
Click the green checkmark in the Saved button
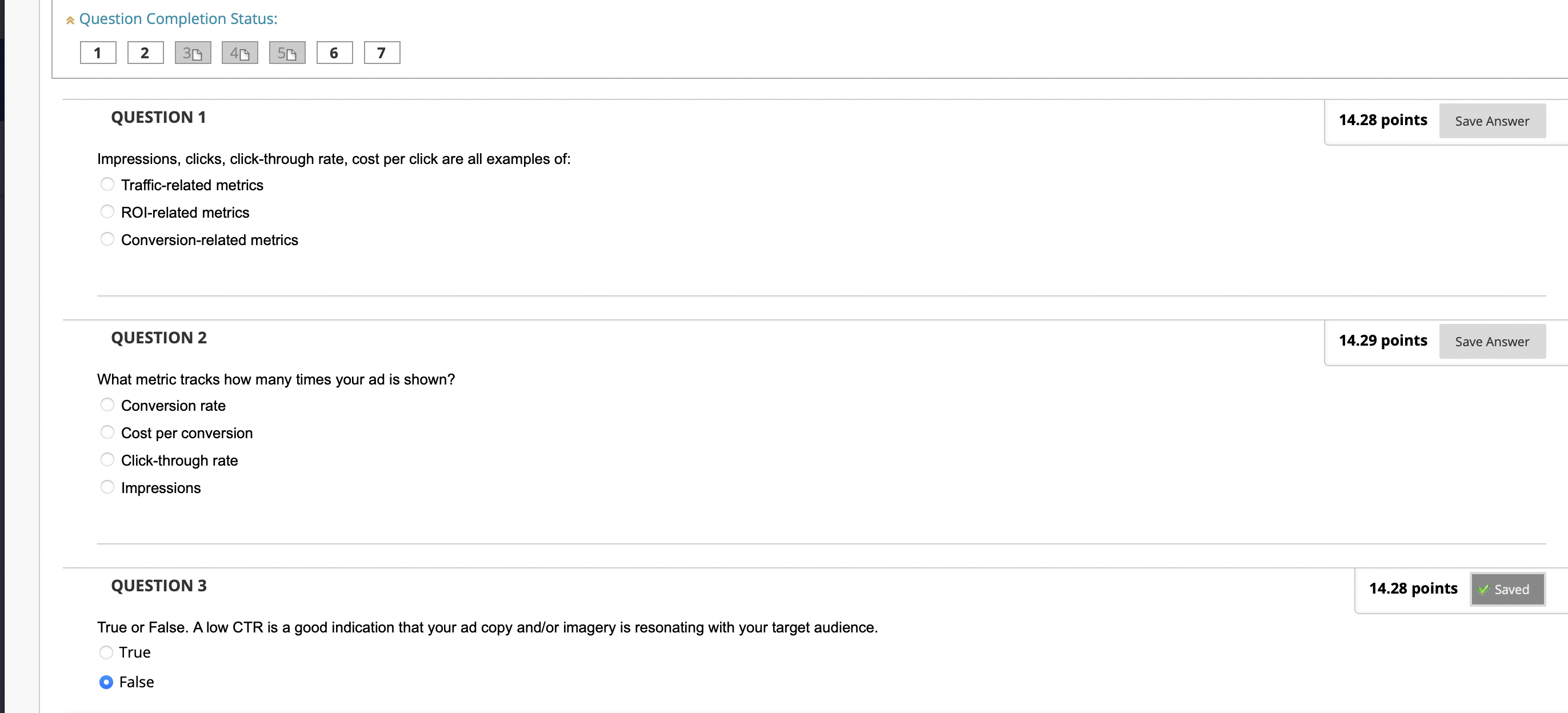pyautogui.click(x=1484, y=589)
